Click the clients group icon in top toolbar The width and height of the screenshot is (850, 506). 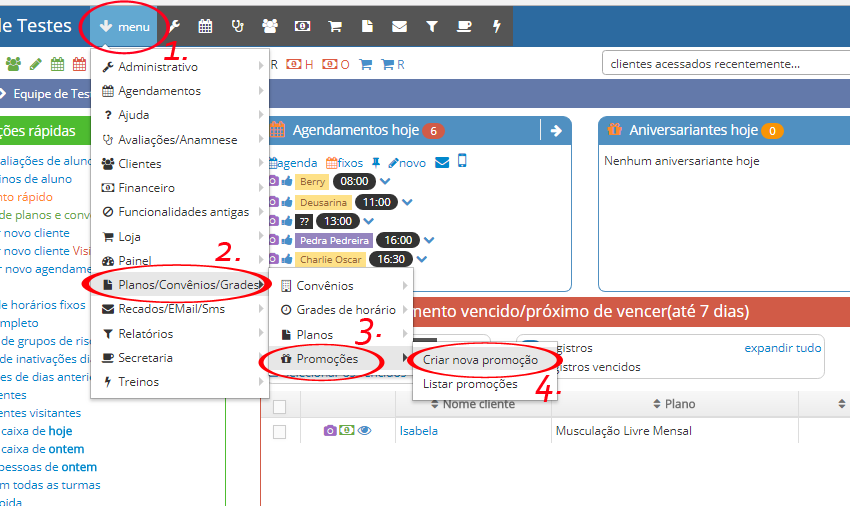pos(270,27)
